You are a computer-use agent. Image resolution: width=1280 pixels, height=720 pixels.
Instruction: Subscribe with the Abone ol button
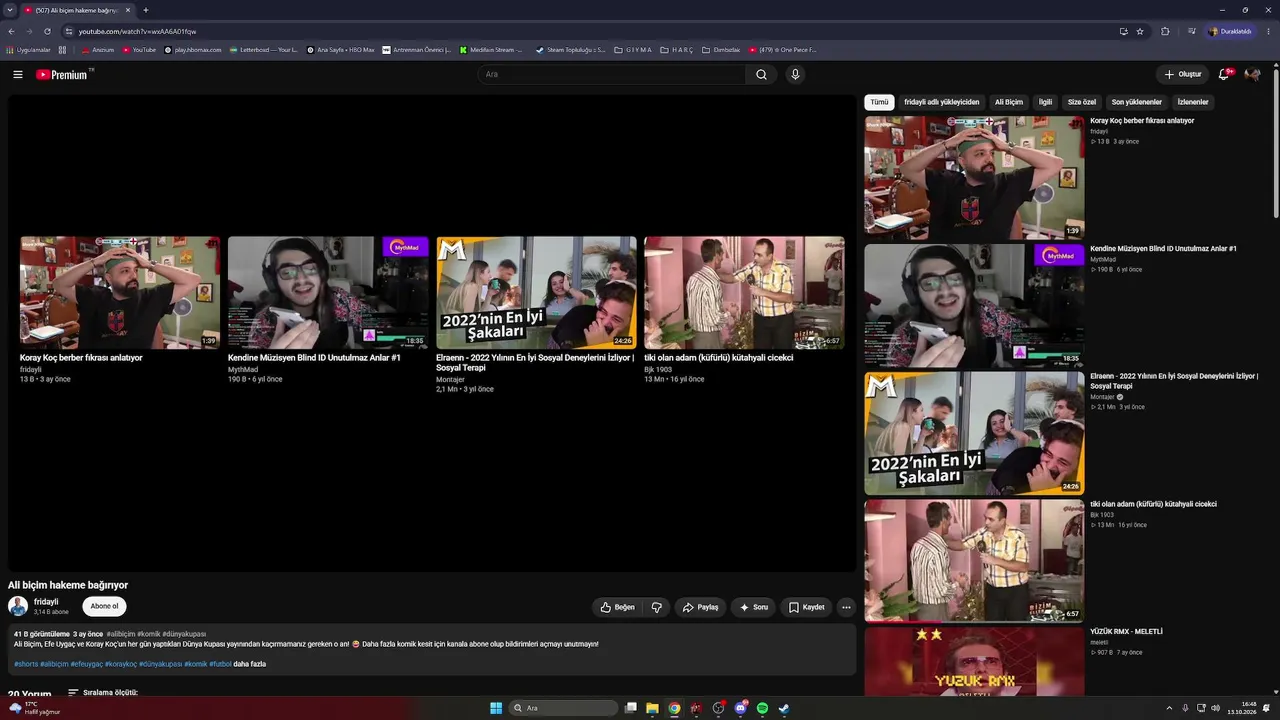[104, 606]
